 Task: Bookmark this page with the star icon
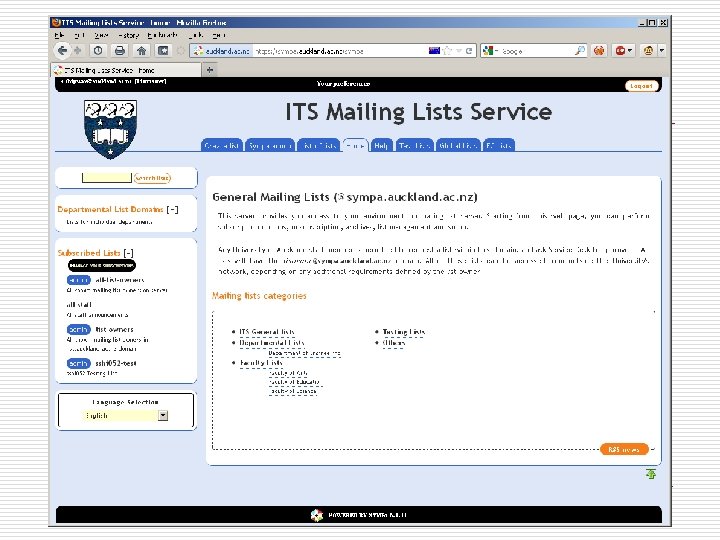(x=447, y=51)
